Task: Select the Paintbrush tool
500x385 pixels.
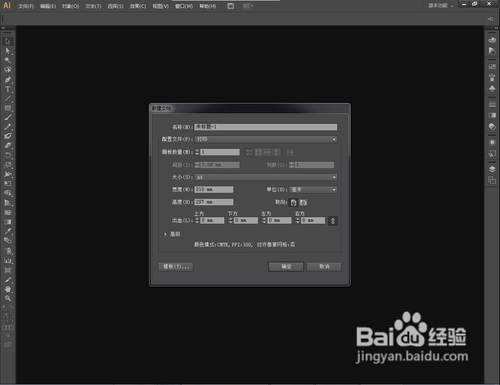Action: point(8,117)
